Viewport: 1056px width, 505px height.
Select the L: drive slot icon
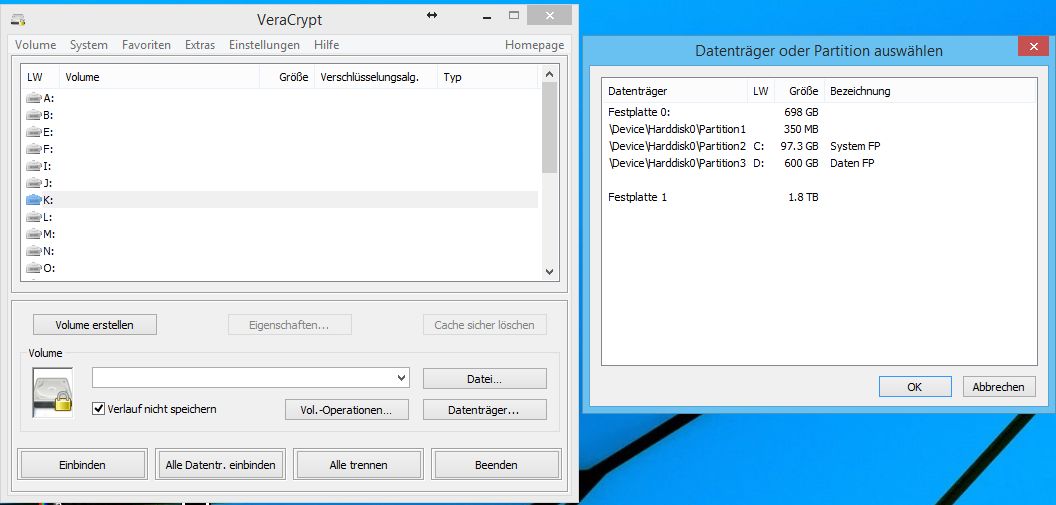click(34, 217)
